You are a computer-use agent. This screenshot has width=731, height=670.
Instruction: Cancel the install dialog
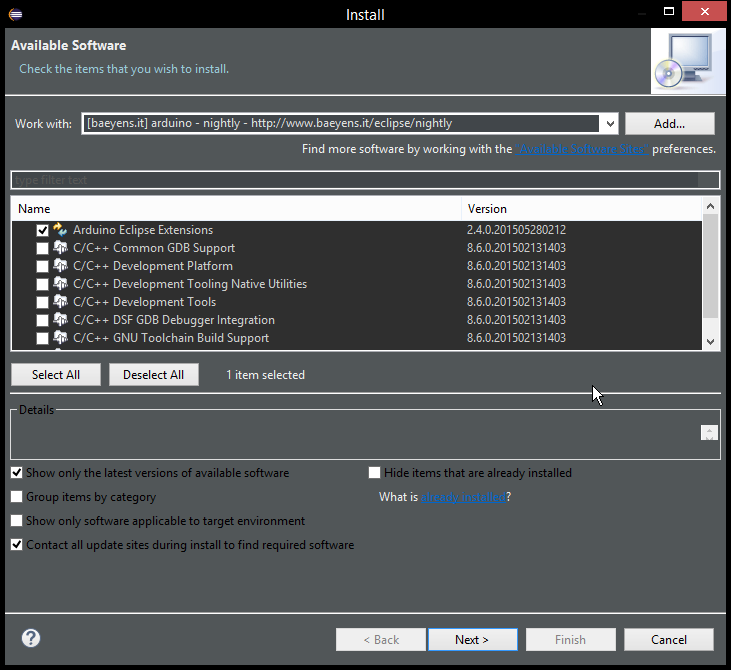coord(669,639)
